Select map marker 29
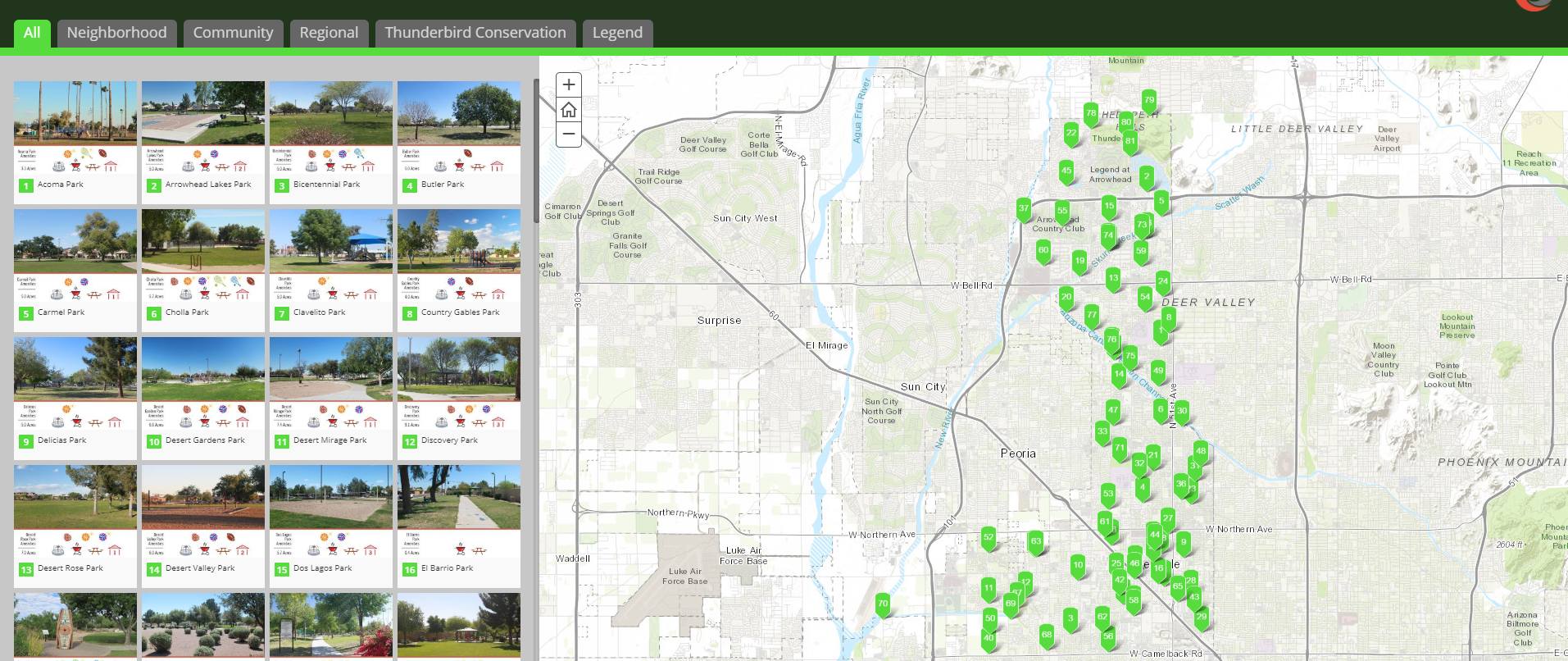Screen dimensions: 1568x661 1202,618
